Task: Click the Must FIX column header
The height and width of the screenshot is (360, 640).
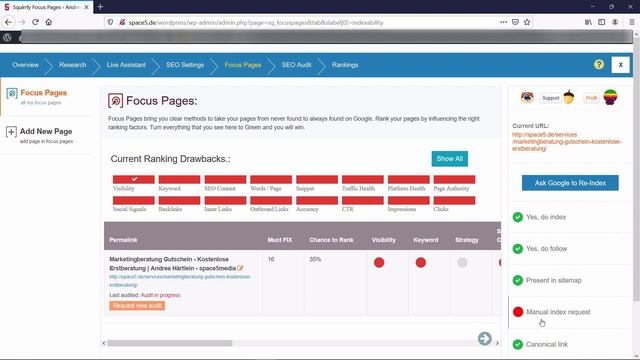Action: 280,240
